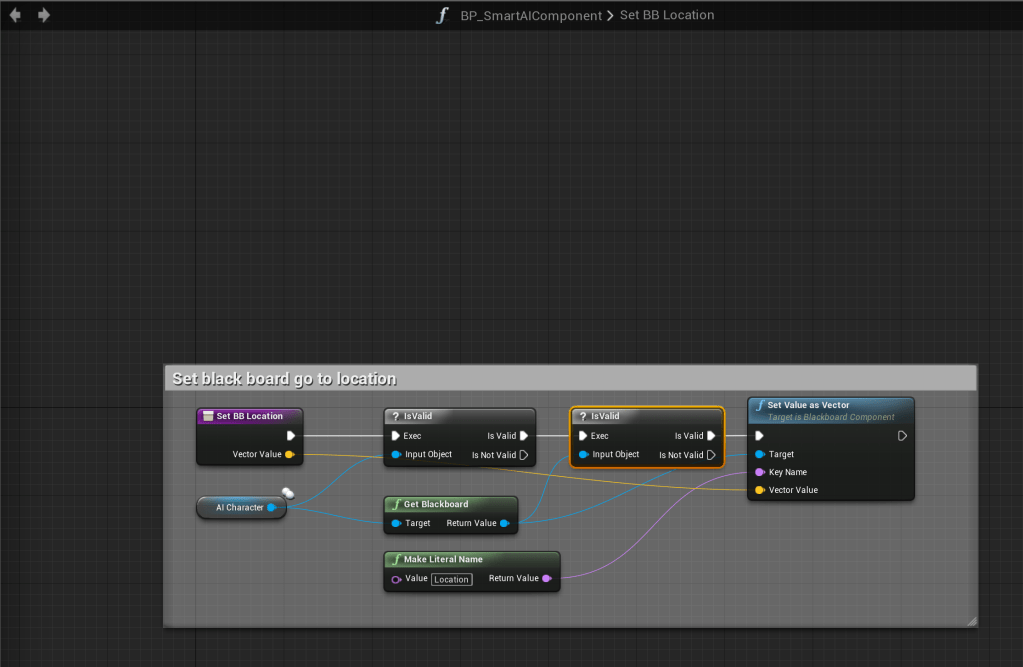Screen dimensions: 1023x667
Task: Select the purple Set BB Location entry node
Action: [x=249, y=416]
